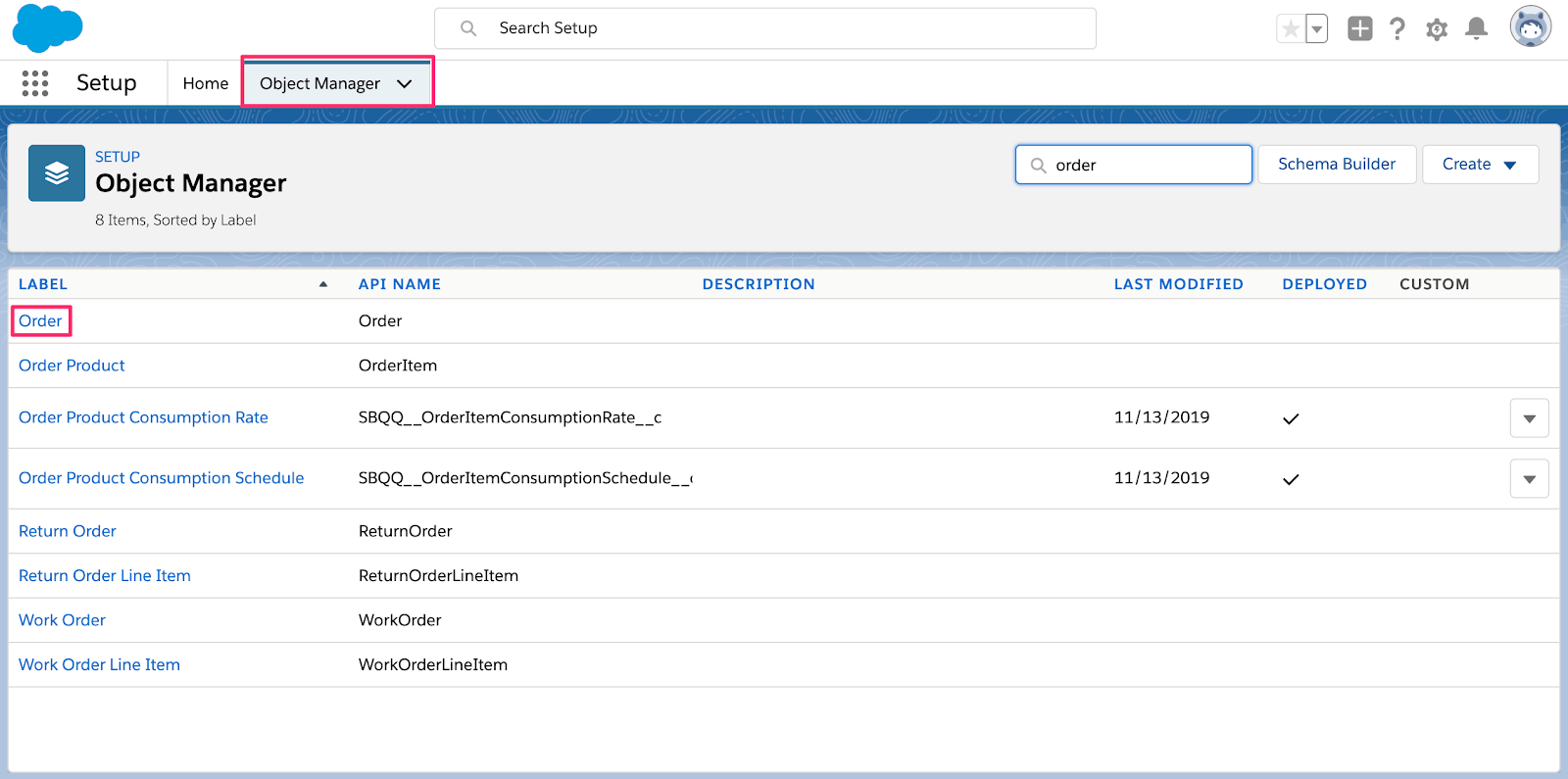Open the Order Product object link
This screenshot has height=779, width=1568.
click(72, 365)
